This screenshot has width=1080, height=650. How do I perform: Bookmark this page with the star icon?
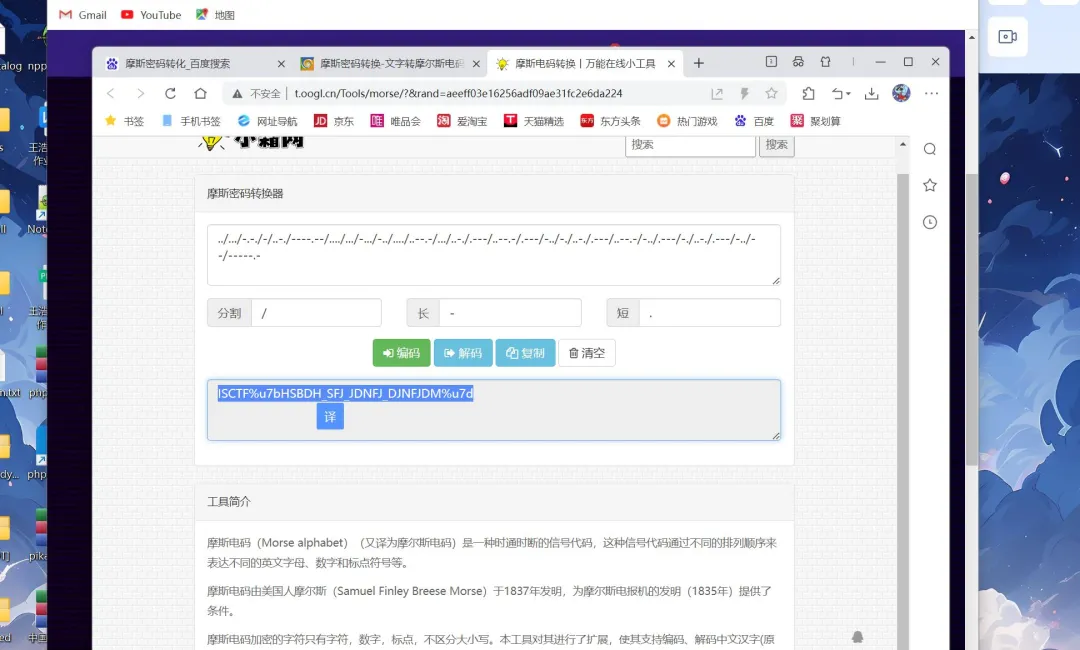point(771,93)
